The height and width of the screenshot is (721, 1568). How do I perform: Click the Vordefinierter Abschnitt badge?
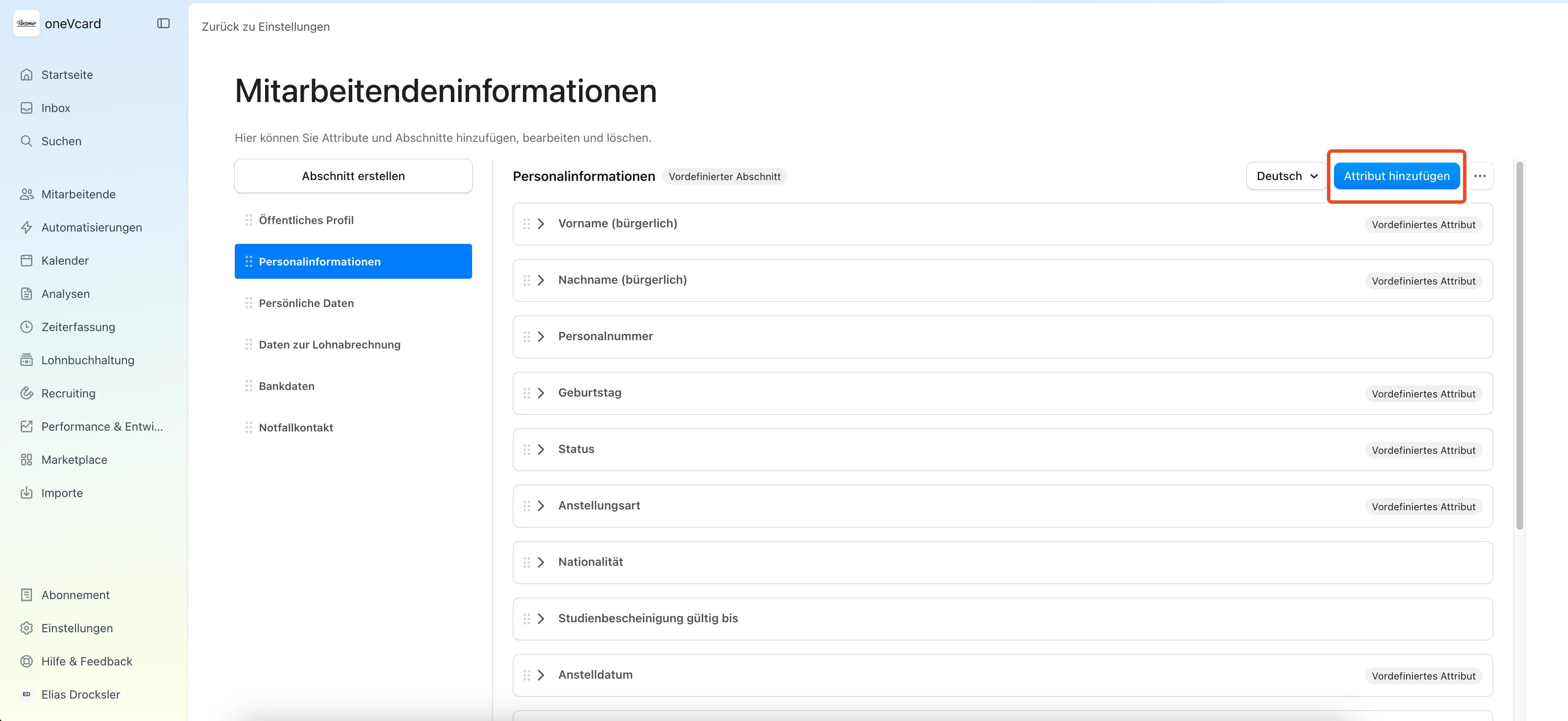point(724,177)
